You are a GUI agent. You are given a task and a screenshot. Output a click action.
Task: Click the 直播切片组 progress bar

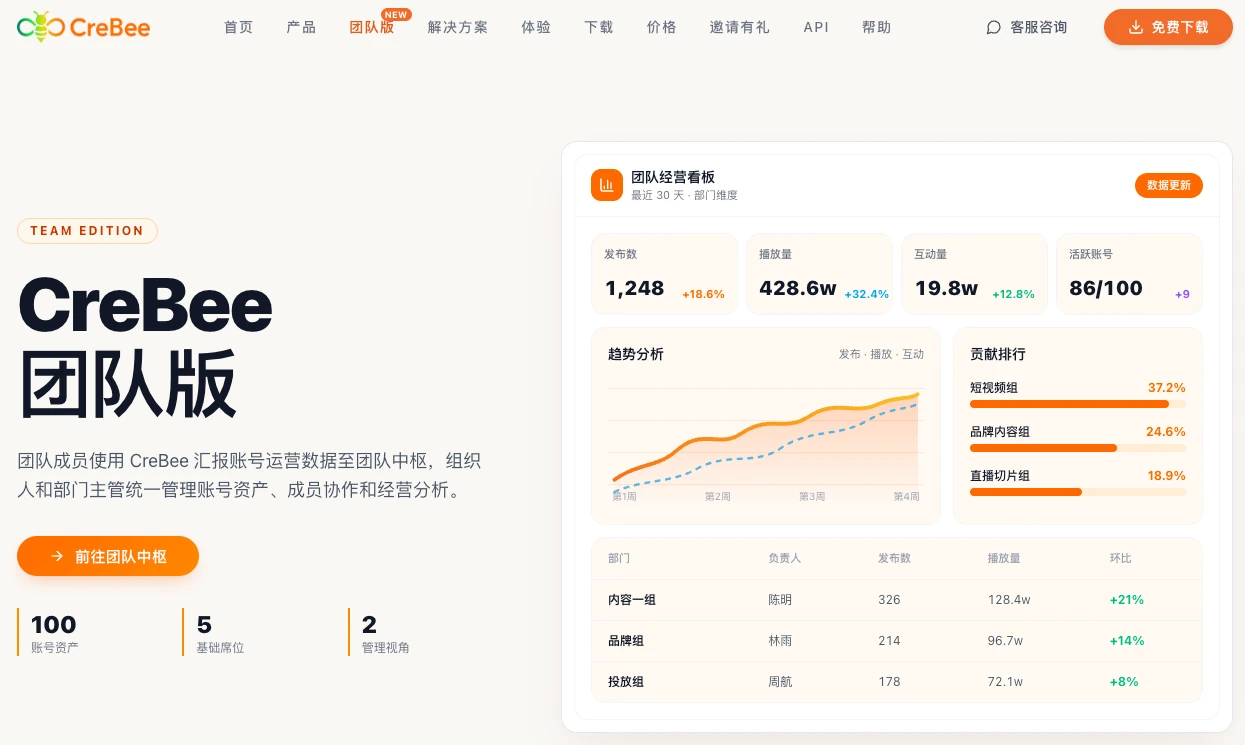coord(1078,492)
